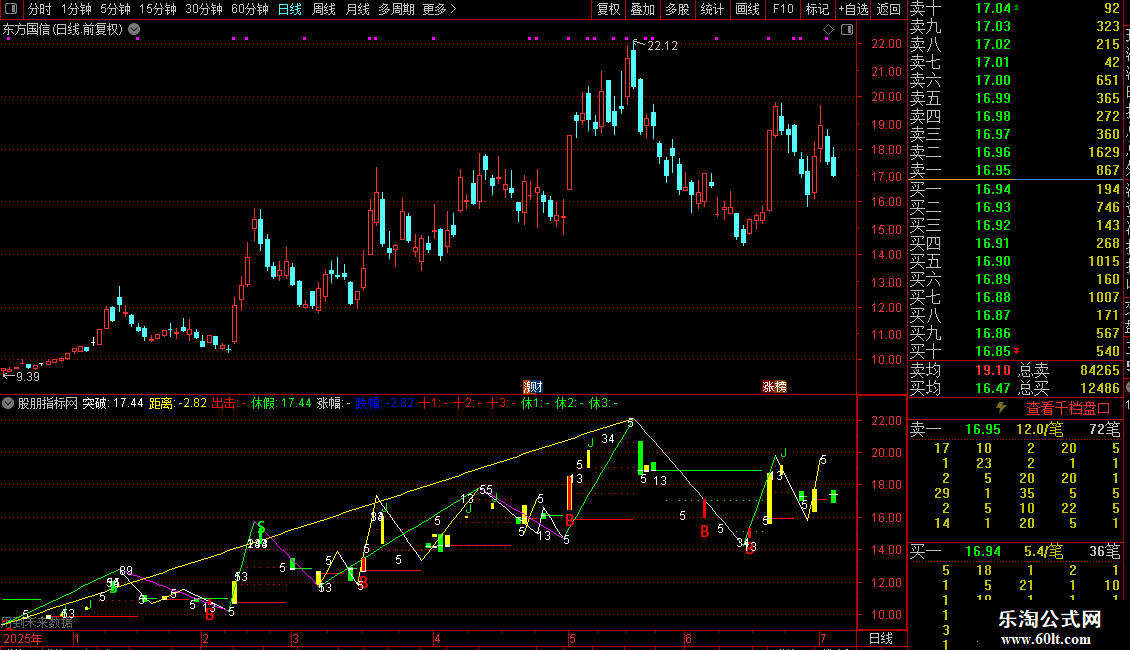The image size is (1130, 650).
Task: Click the 卖十 price 17.04
Action: click(992, 9)
